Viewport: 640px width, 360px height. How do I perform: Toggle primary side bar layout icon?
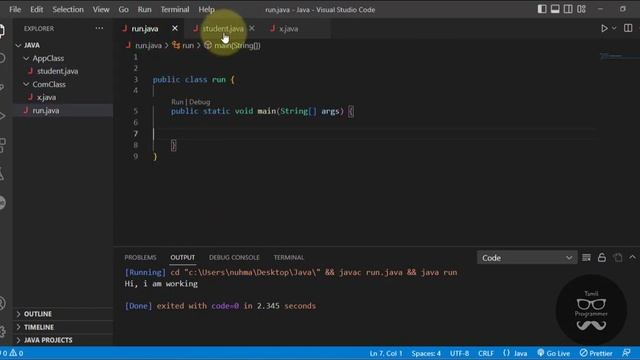point(542,9)
